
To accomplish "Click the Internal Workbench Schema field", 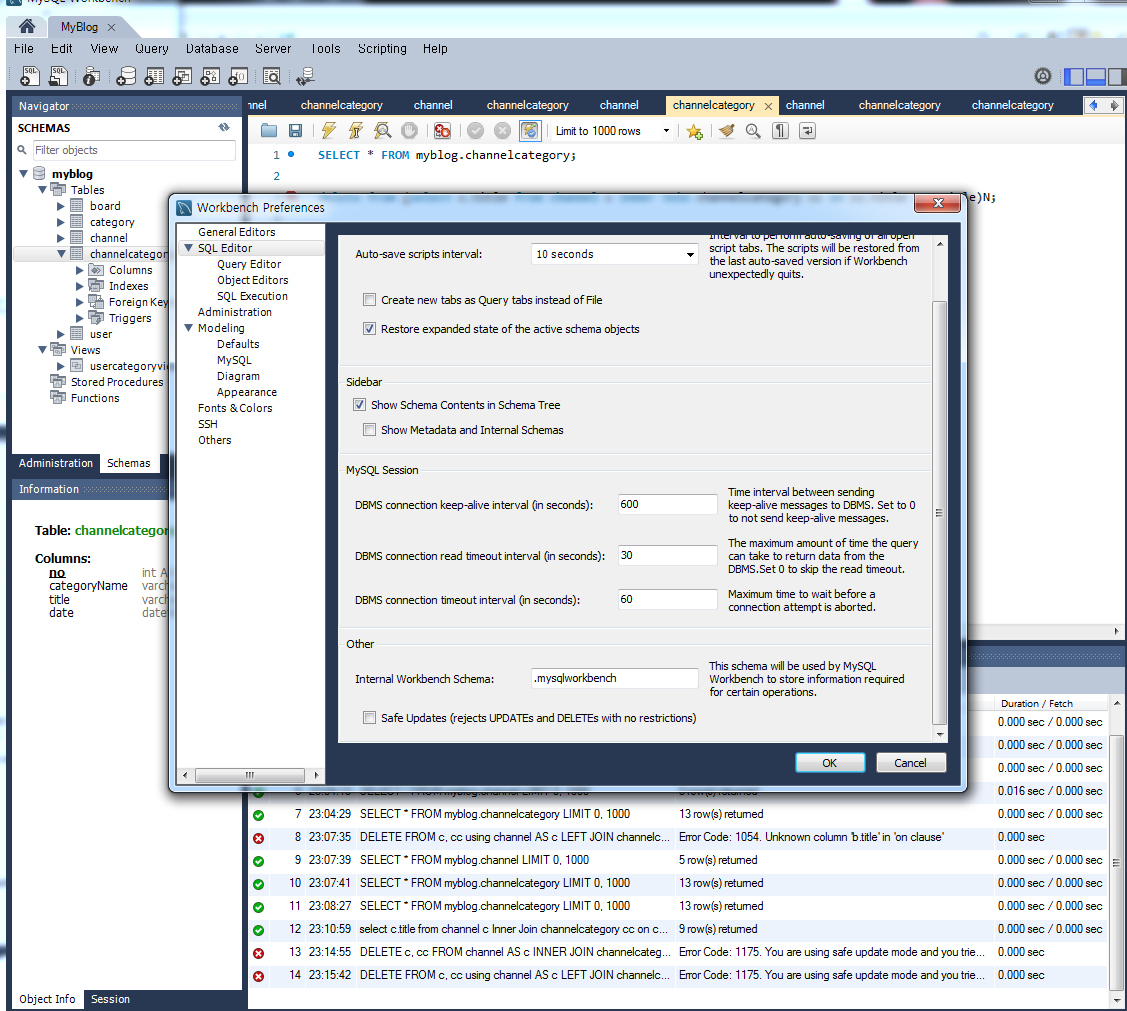I will coord(615,678).
